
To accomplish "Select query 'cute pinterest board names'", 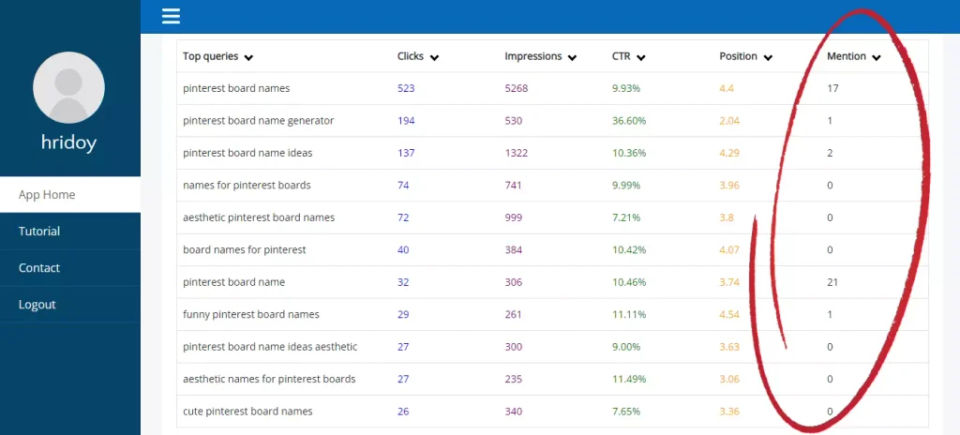I will coord(247,412).
